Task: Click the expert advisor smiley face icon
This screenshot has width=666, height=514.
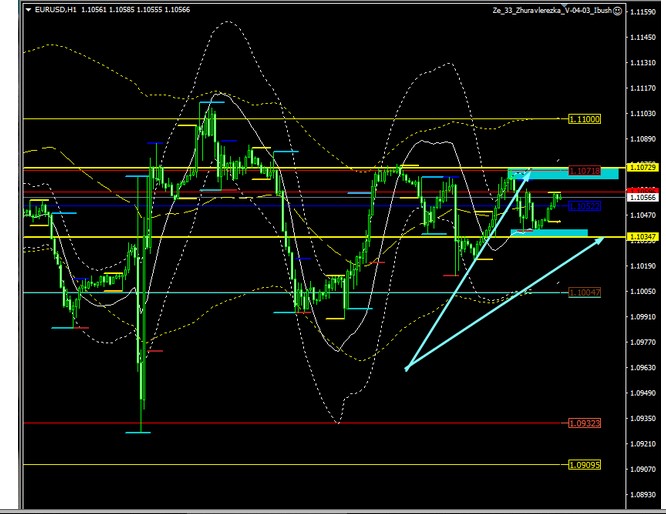Action: [x=616, y=10]
